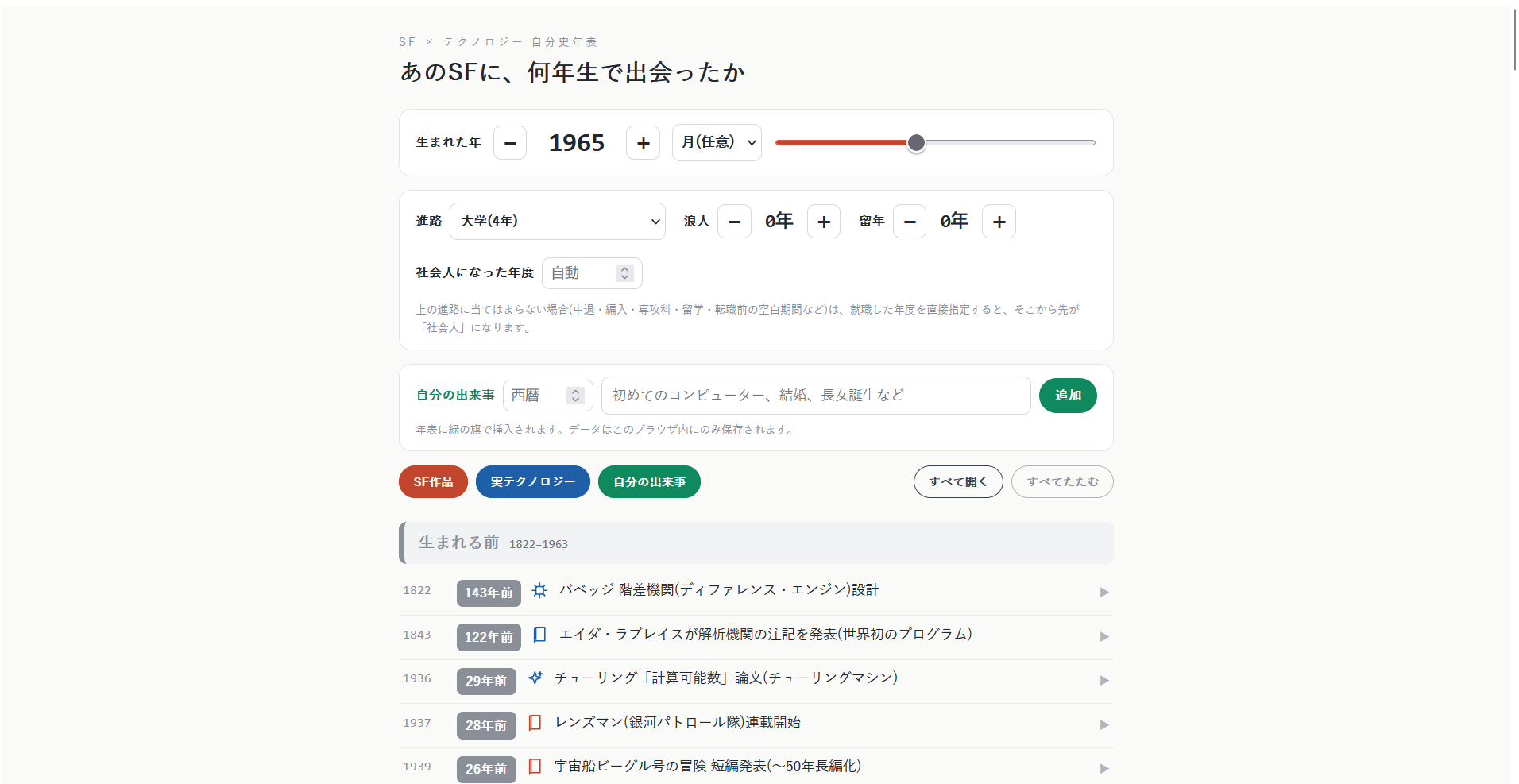Click the birth year value 1965
This screenshot has width=1519, height=784.
point(577,143)
